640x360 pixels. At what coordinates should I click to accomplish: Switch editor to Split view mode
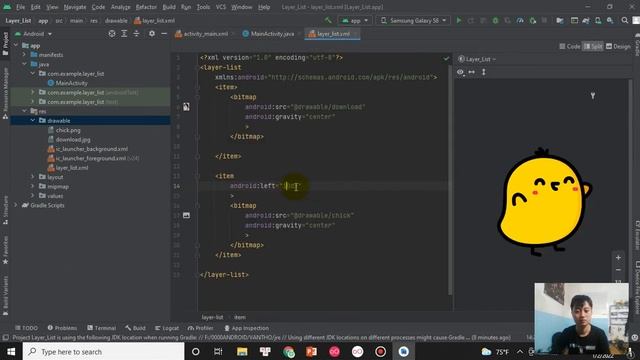coord(593,47)
